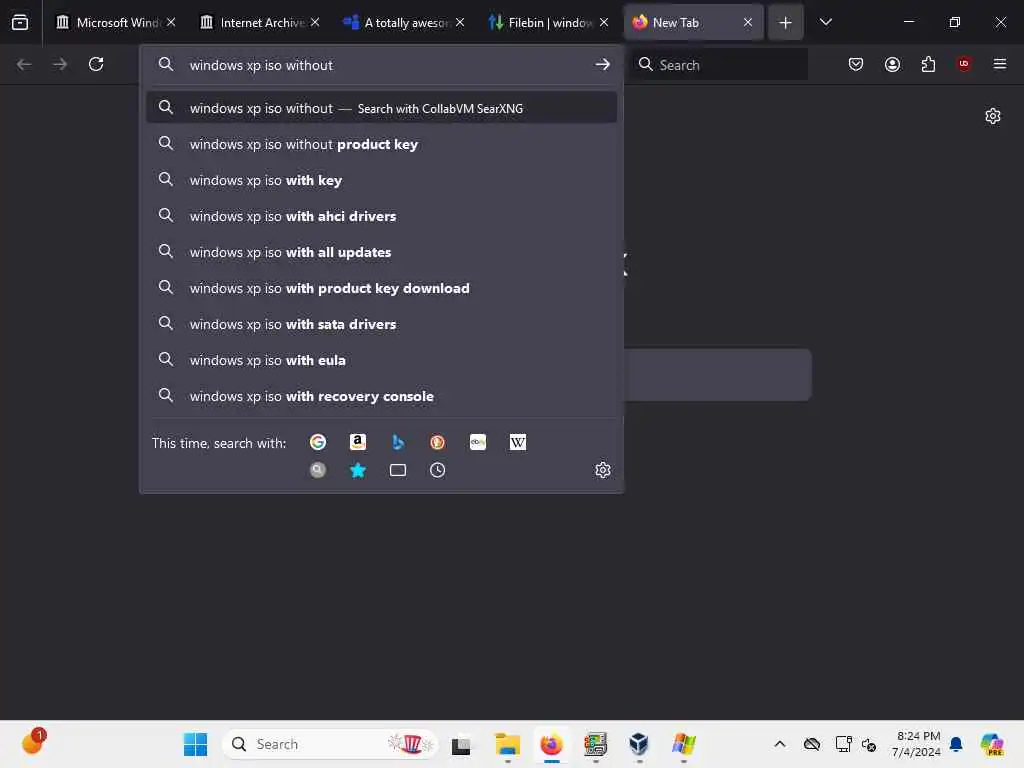Open the widgets icon with badge 1
The height and width of the screenshot is (768, 1024).
click(33, 742)
